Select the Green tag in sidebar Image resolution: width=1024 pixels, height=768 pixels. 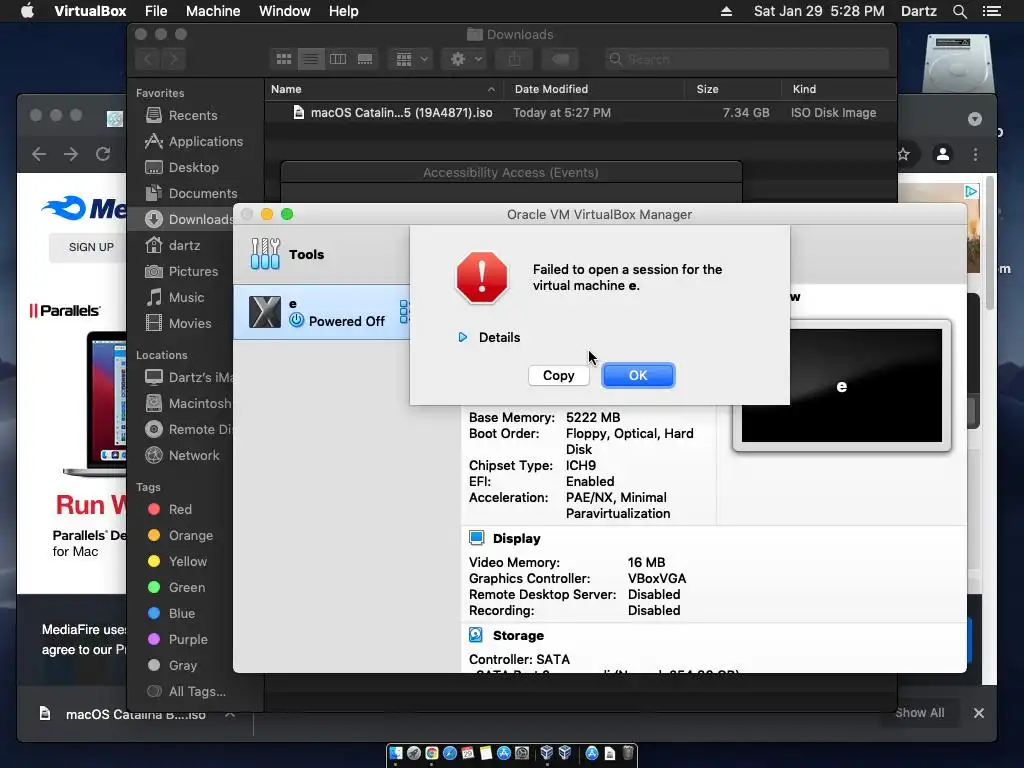pyautogui.click(x=176, y=587)
